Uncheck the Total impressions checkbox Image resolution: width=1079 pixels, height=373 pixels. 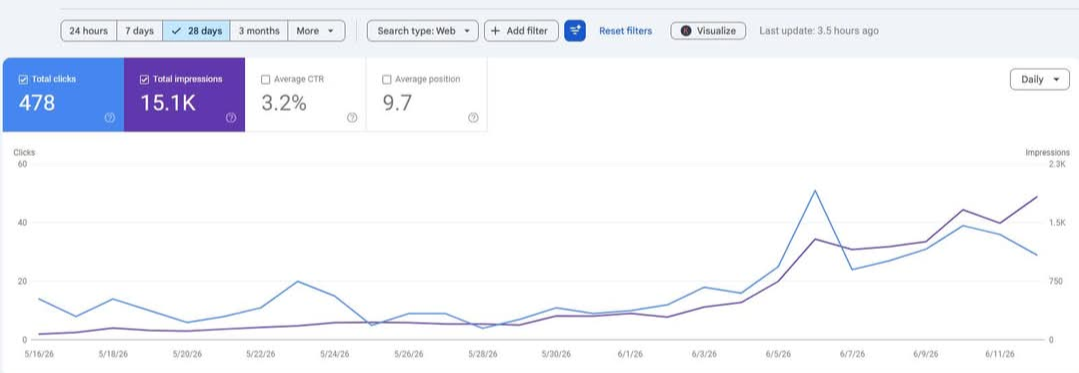(144, 80)
